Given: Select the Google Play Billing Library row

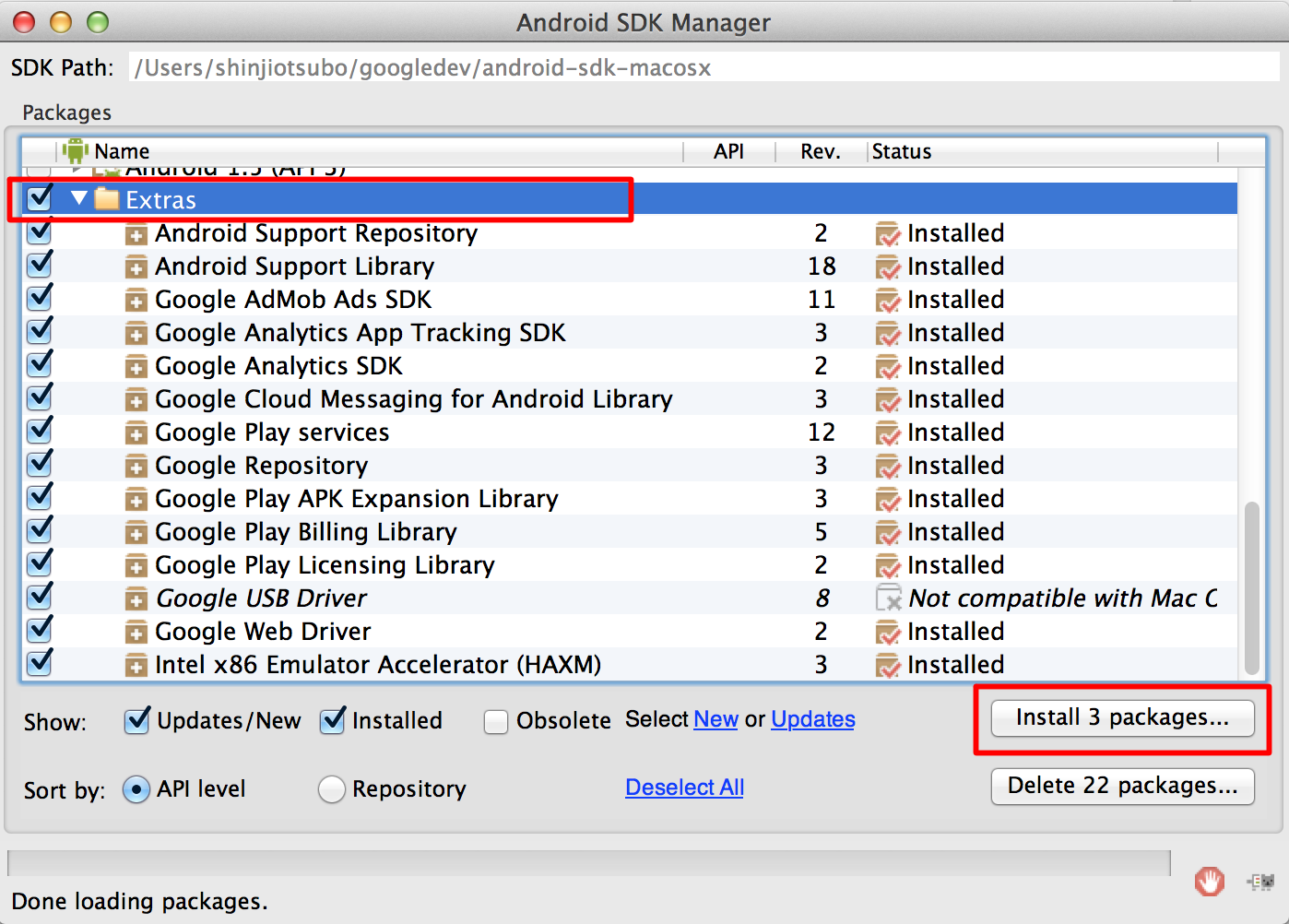Looking at the screenshot, I should [x=629, y=532].
